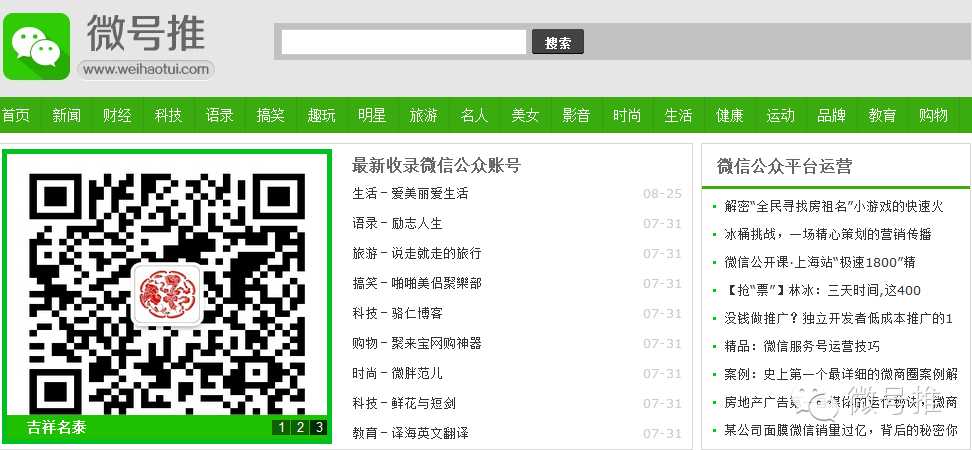Open the 明星 category
The height and width of the screenshot is (450, 972).
[372, 115]
